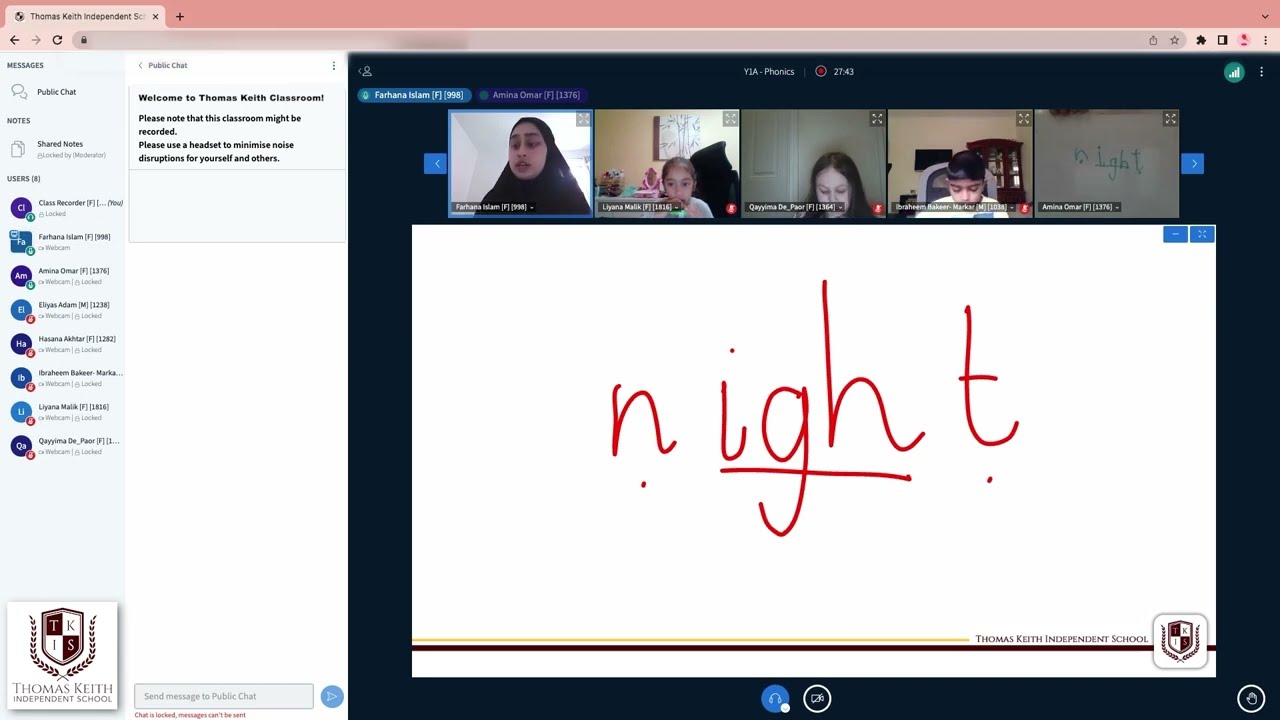Open the browser extensions puzzle icon
Screen dimensions: 1280x720
[1201, 40]
